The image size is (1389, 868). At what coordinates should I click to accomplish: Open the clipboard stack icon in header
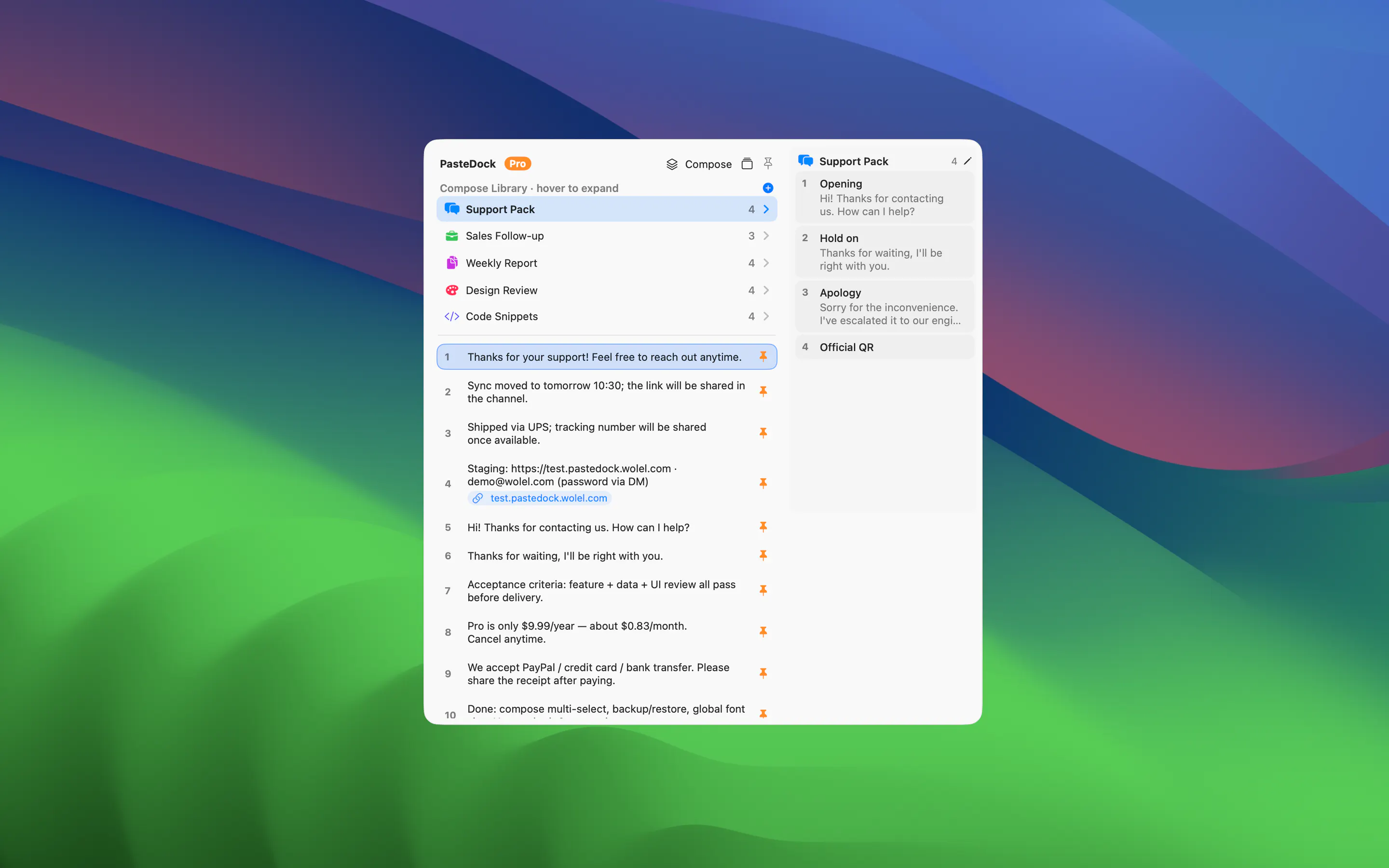pos(747,163)
